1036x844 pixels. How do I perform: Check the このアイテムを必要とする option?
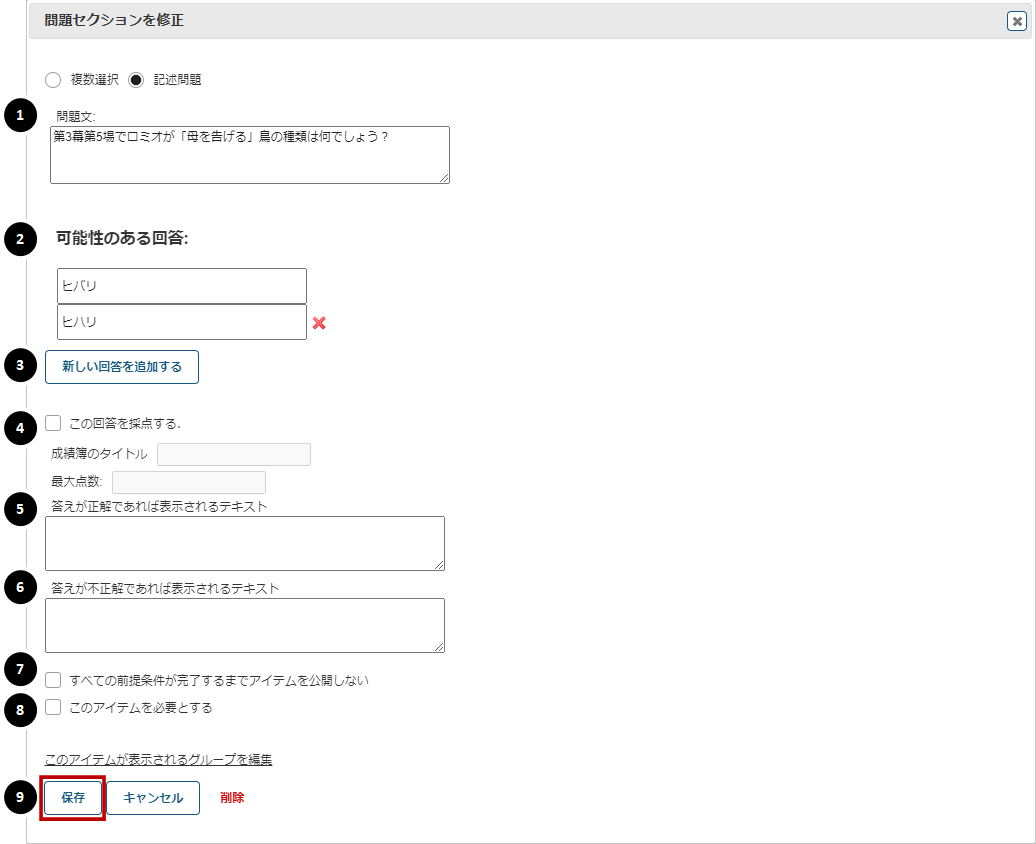[53, 707]
